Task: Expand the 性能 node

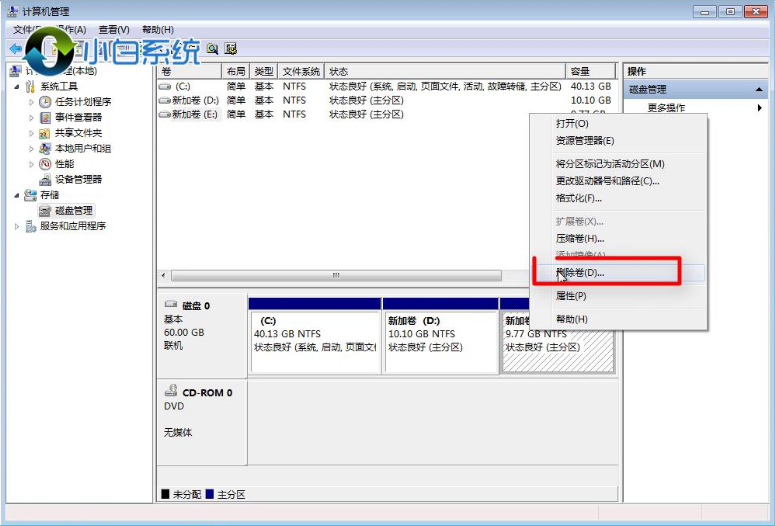Action: pyautogui.click(x=31, y=164)
